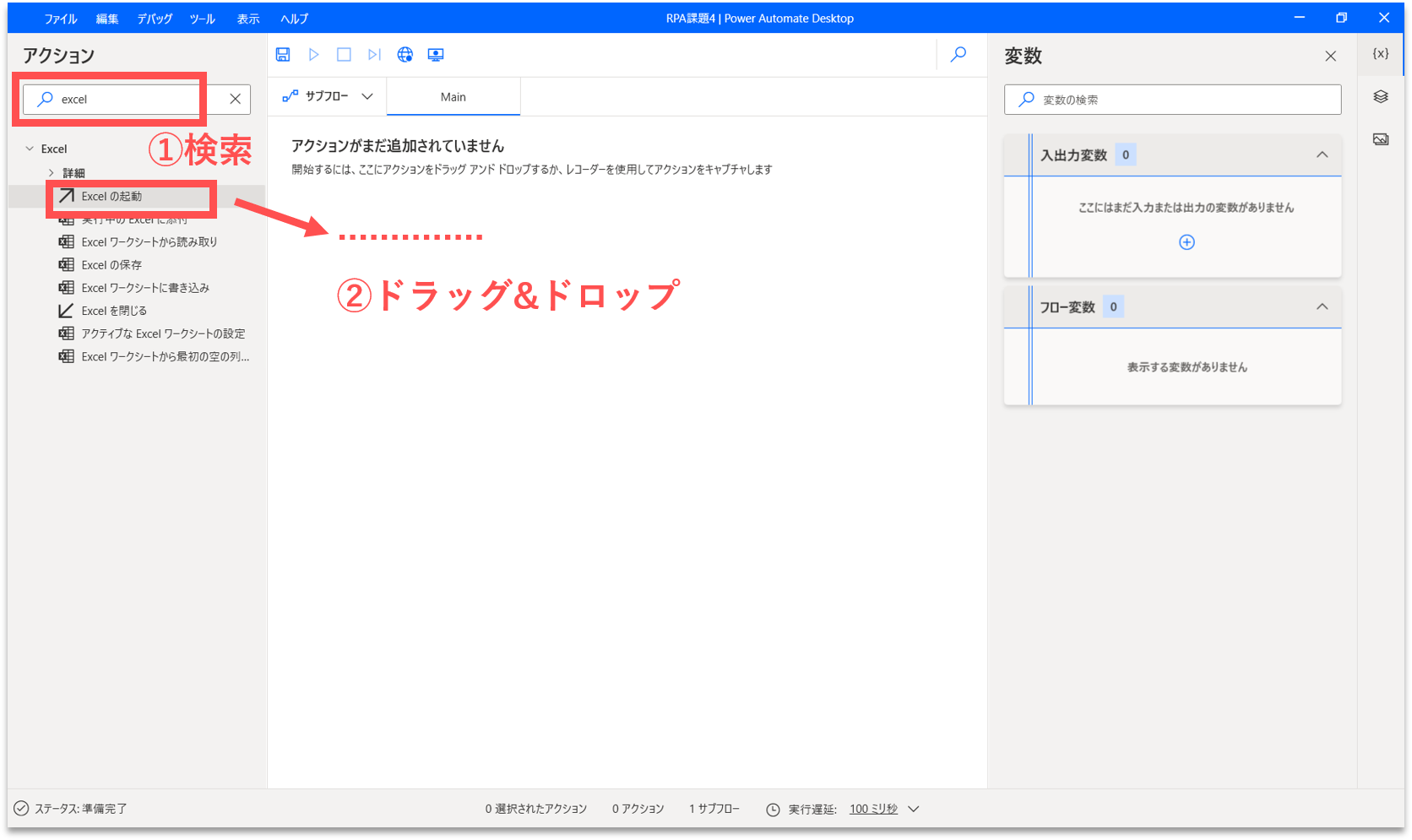
Task: Click the 100 ミリ秒 run delay link
Action: [x=873, y=809]
